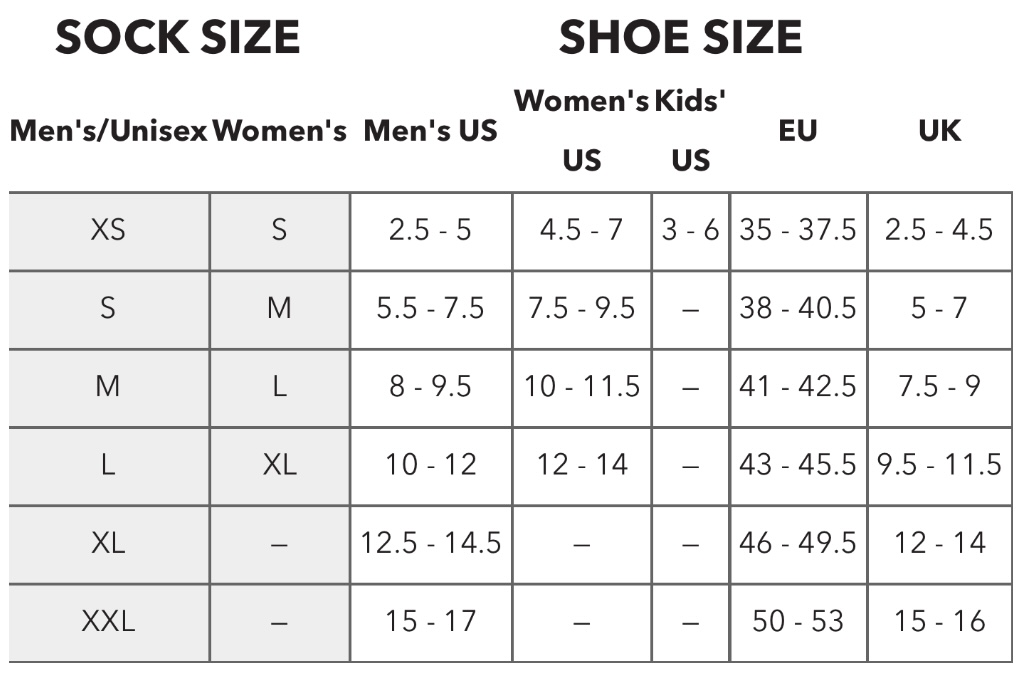The width and height of the screenshot is (1019, 682).
Task: Select the XXL sock size cell
Action: [108, 622]
